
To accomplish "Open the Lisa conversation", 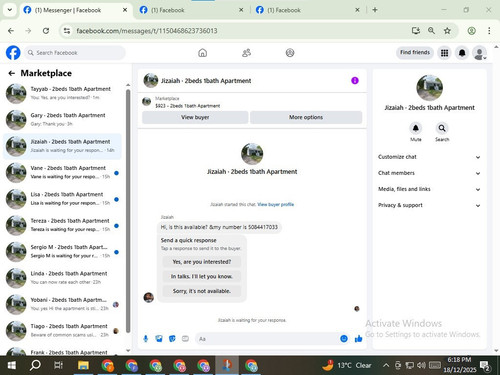I will point(63,199).
